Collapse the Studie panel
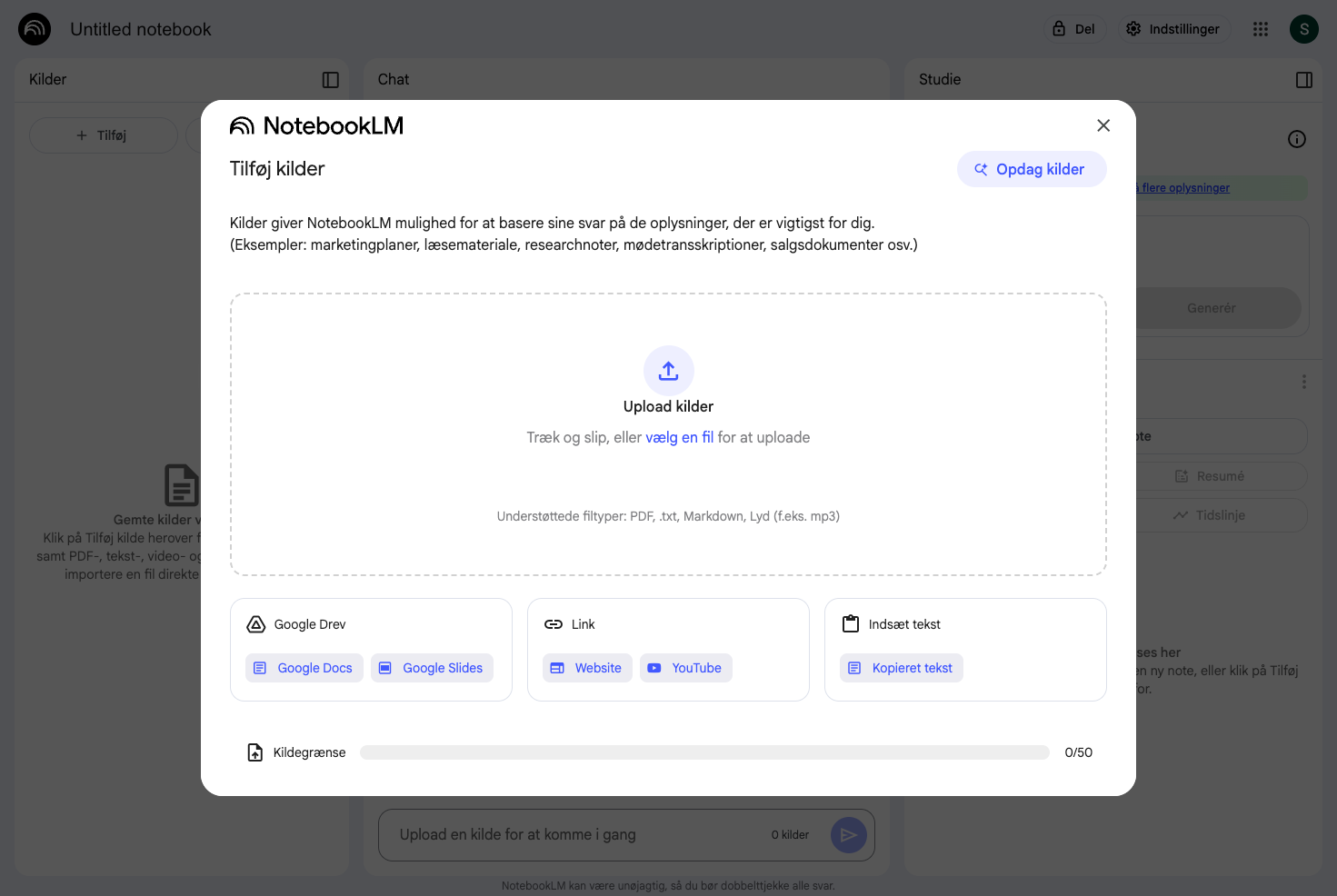 1303,80
